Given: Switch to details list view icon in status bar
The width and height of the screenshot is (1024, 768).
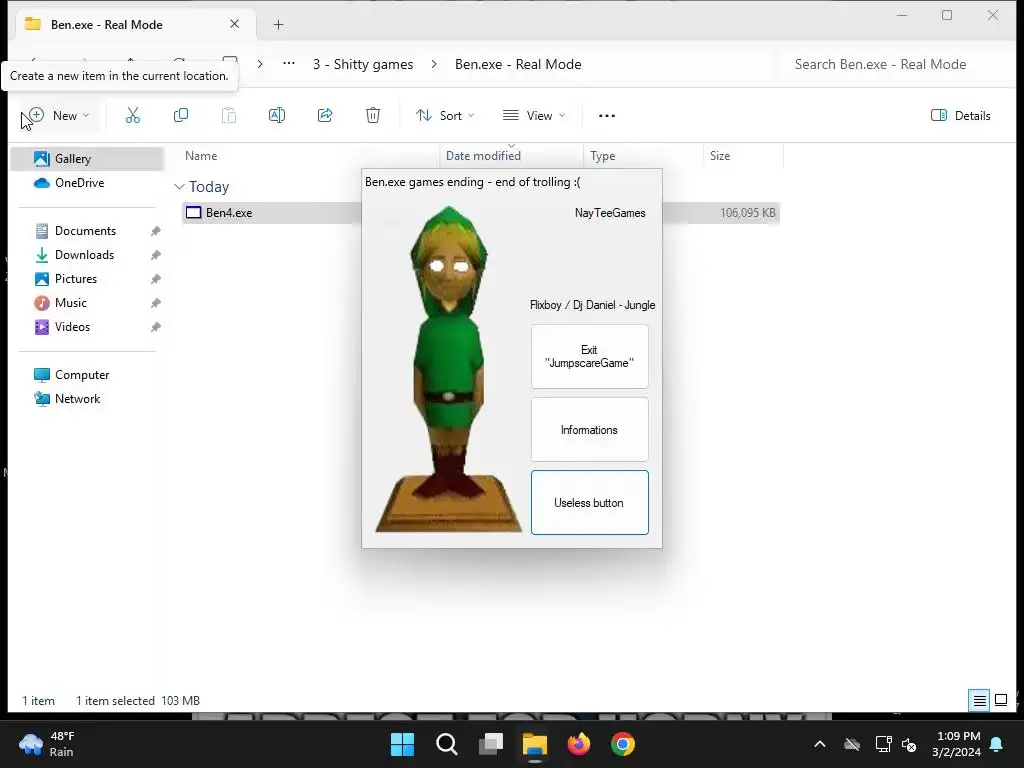Looking at the screenshot, I should click(x=980, y=701).
